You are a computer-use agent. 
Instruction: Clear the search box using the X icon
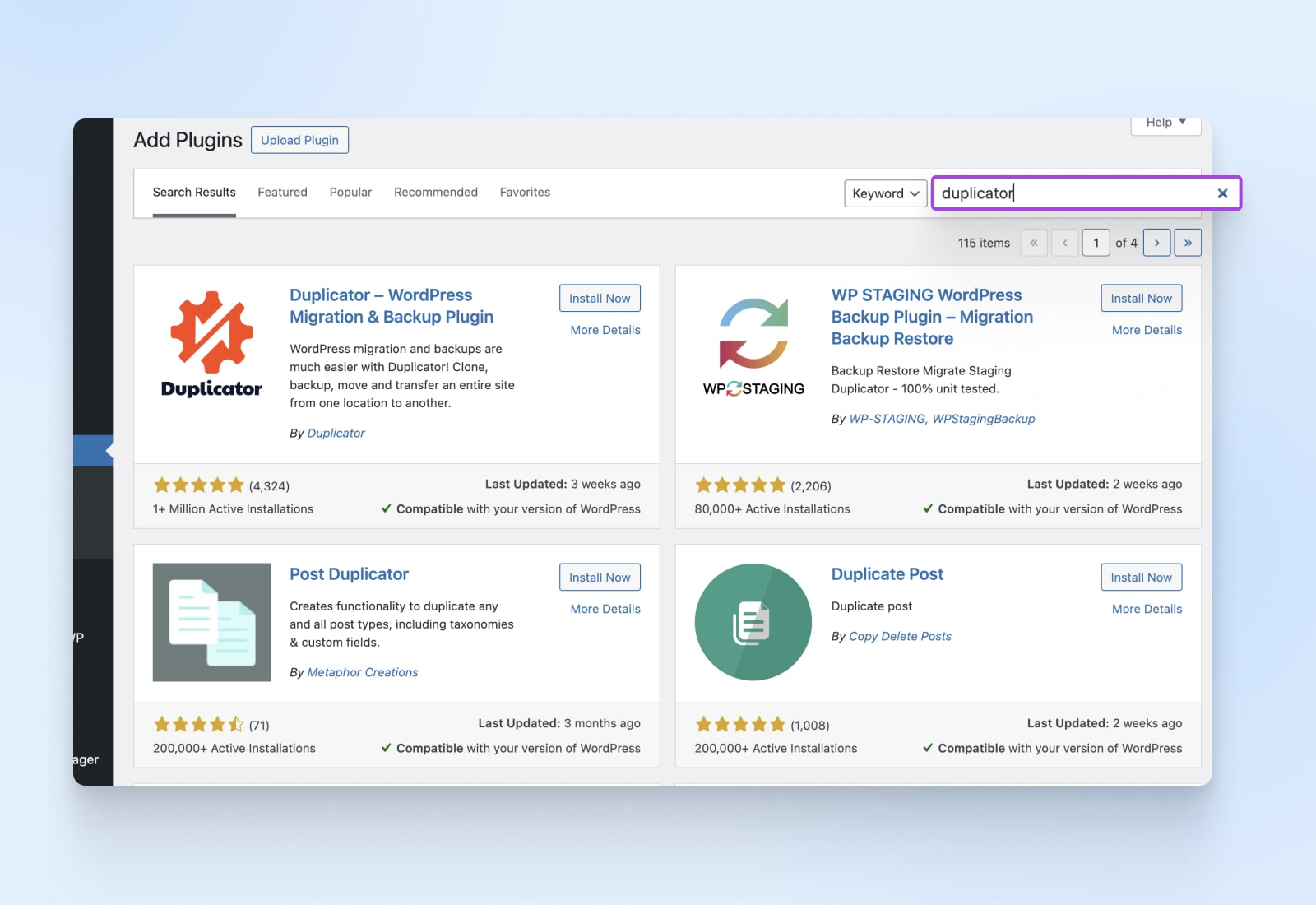pos(1223,193)
